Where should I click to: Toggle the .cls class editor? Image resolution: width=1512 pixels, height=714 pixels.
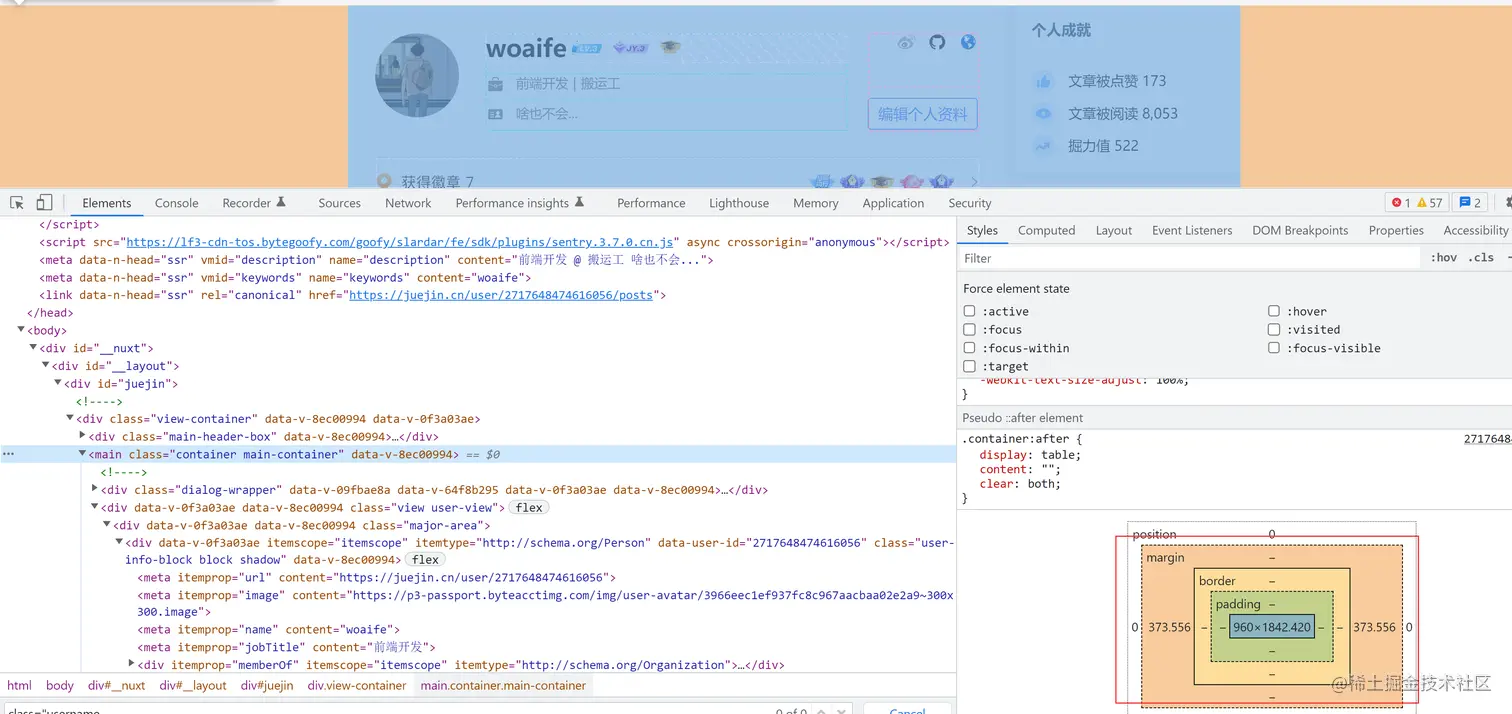coord(1481,257)
